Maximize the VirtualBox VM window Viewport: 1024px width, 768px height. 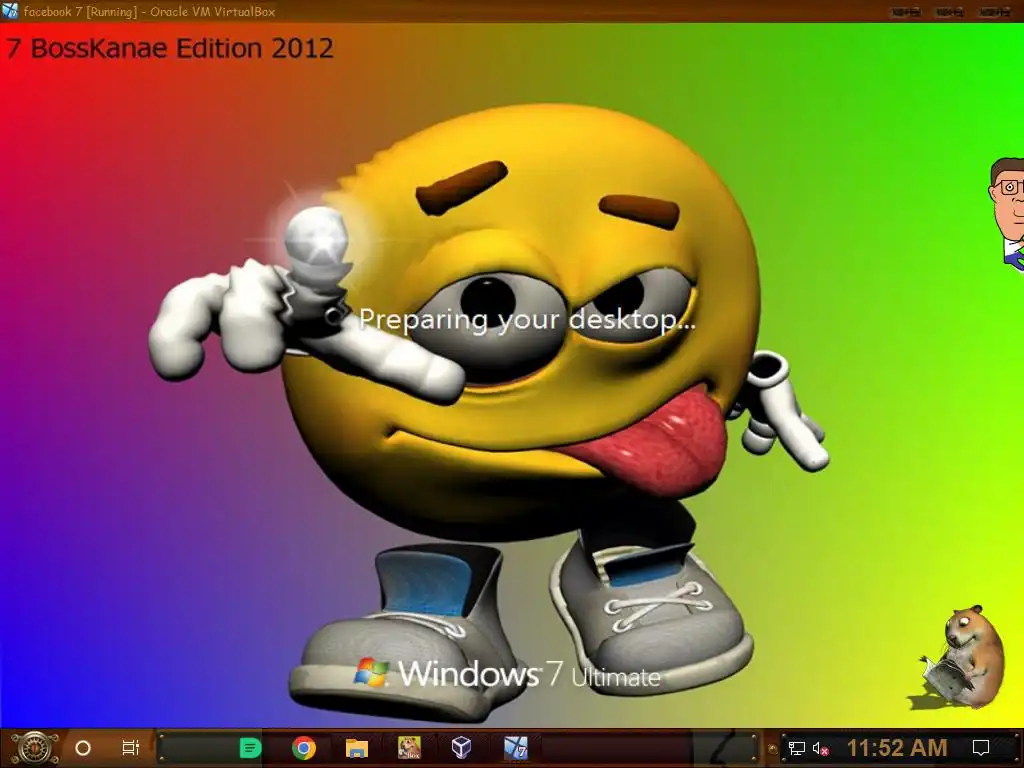950,12
